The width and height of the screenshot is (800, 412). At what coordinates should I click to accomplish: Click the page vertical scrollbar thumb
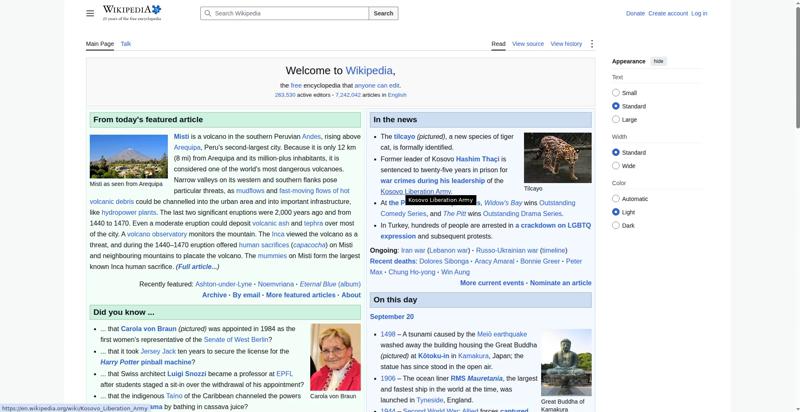pos(797,66)
